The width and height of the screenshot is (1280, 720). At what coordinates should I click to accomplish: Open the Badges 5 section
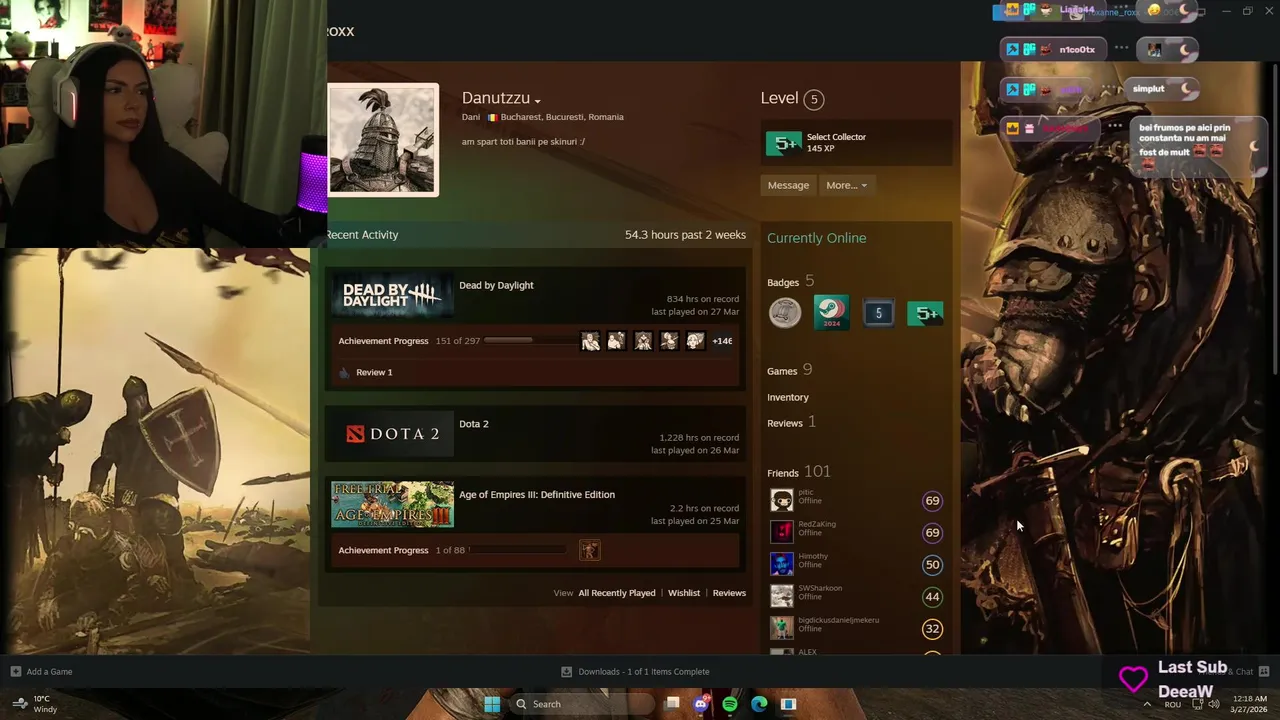point(790,282)
